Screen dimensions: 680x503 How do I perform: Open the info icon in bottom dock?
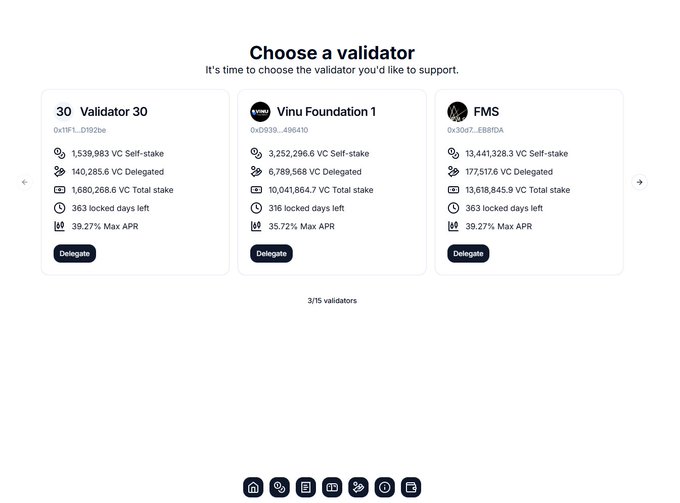(384, 487)
